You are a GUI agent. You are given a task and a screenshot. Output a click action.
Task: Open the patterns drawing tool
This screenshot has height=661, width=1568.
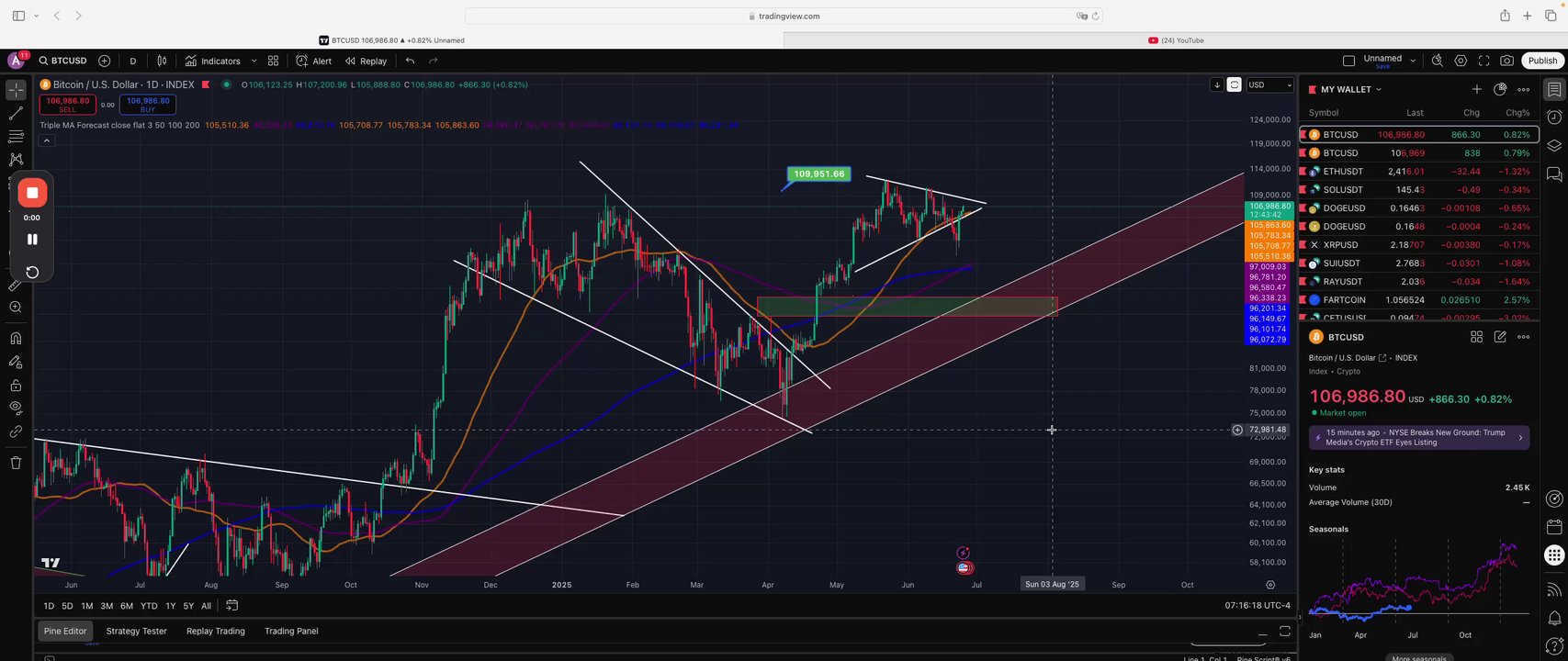click(16, 160)
